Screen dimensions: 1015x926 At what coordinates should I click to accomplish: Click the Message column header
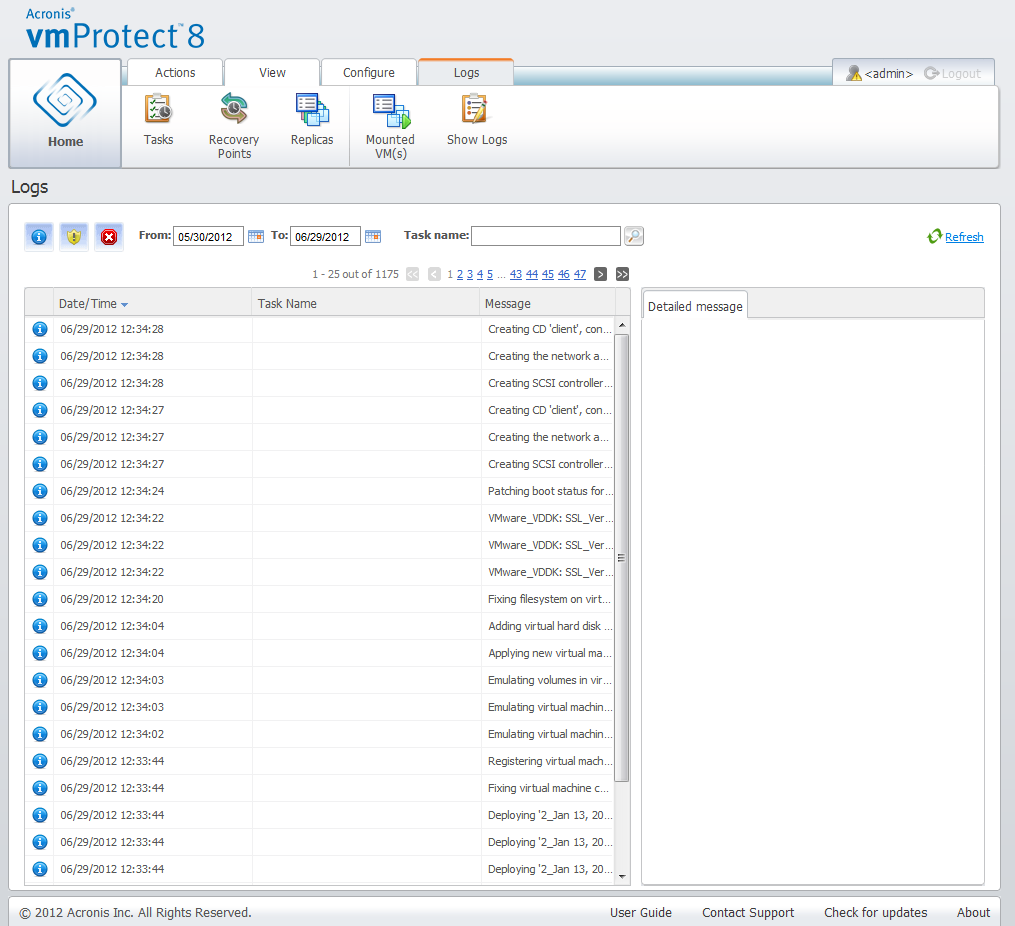pos(548,303)
